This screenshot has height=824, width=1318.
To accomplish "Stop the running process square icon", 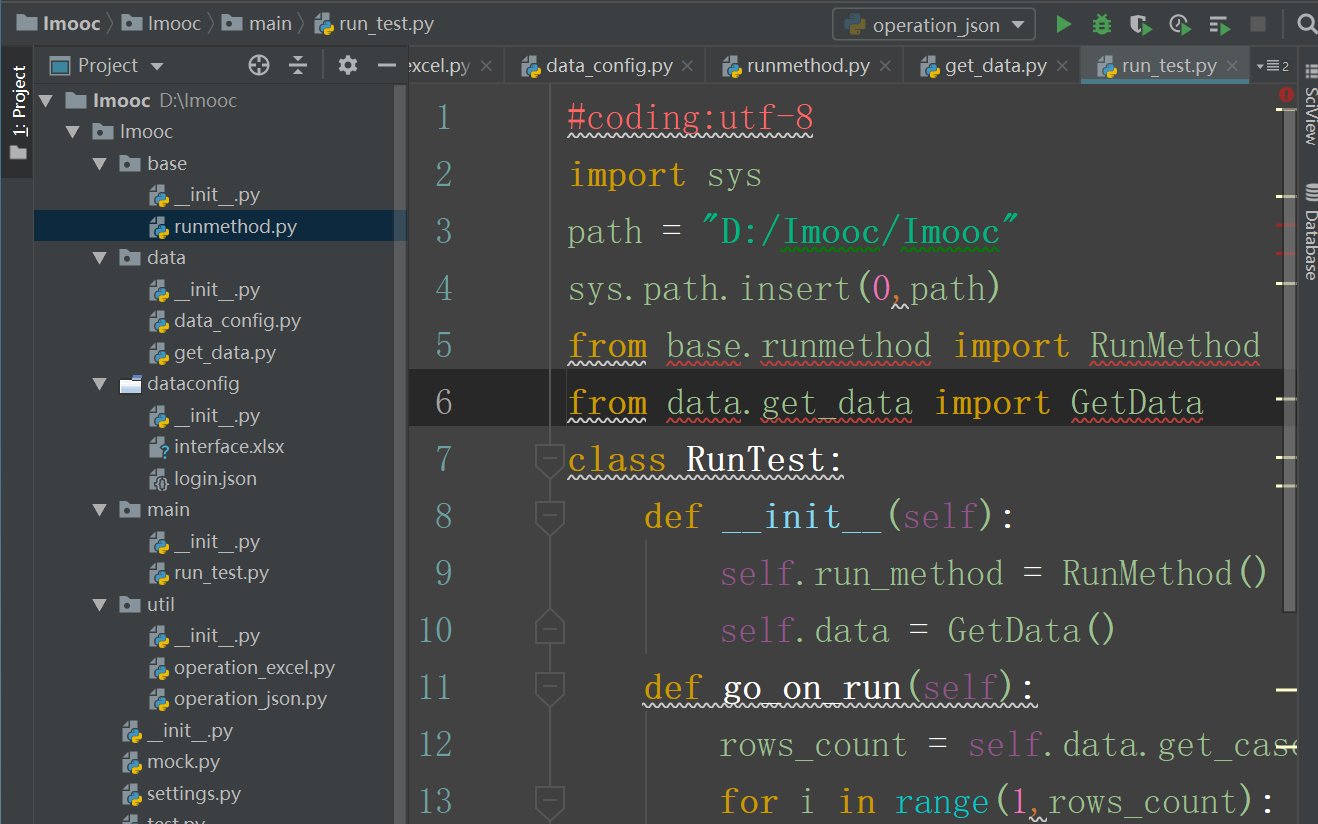I will 1258,24.
